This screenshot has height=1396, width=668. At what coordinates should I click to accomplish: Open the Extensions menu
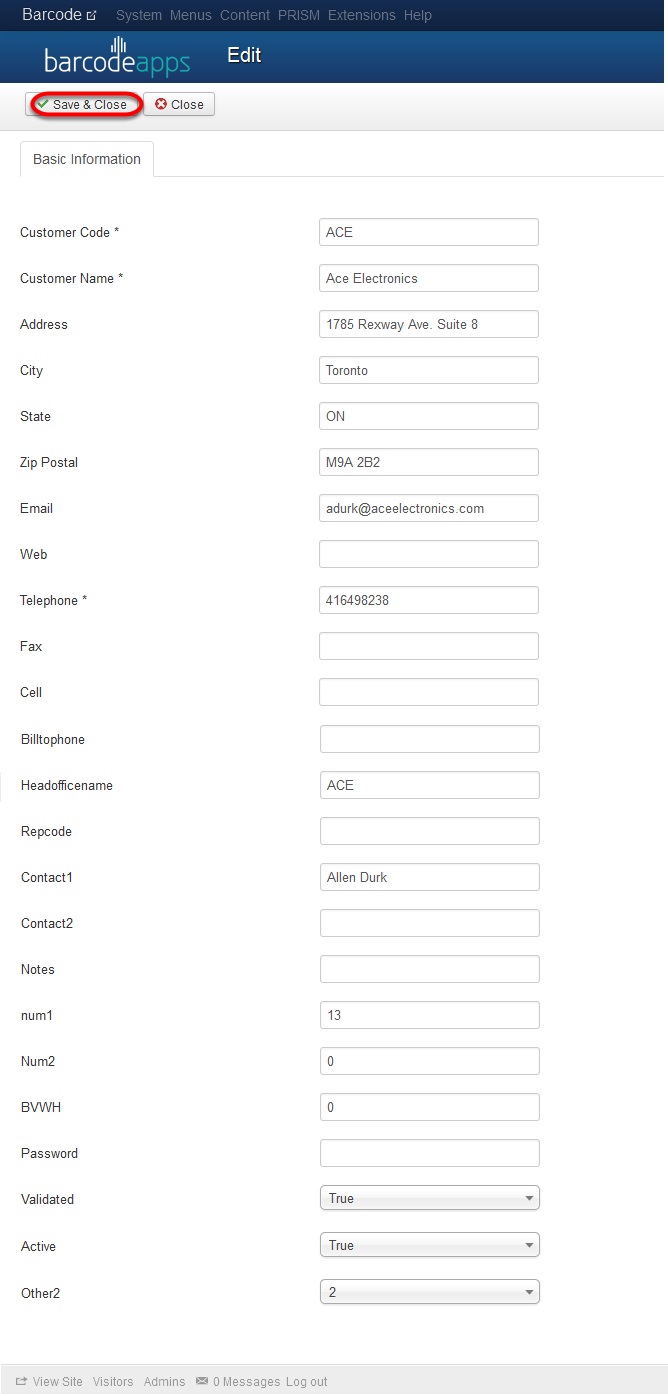[x=362, y=16]
